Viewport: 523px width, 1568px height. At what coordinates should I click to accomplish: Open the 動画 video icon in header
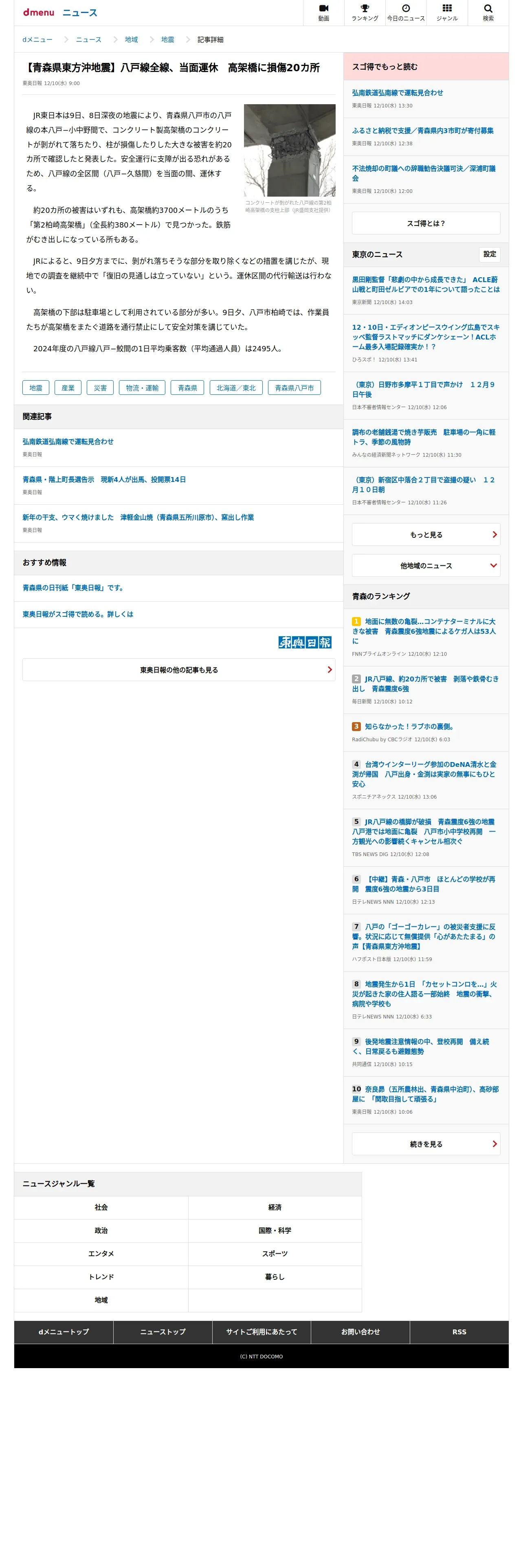[323, 13]
